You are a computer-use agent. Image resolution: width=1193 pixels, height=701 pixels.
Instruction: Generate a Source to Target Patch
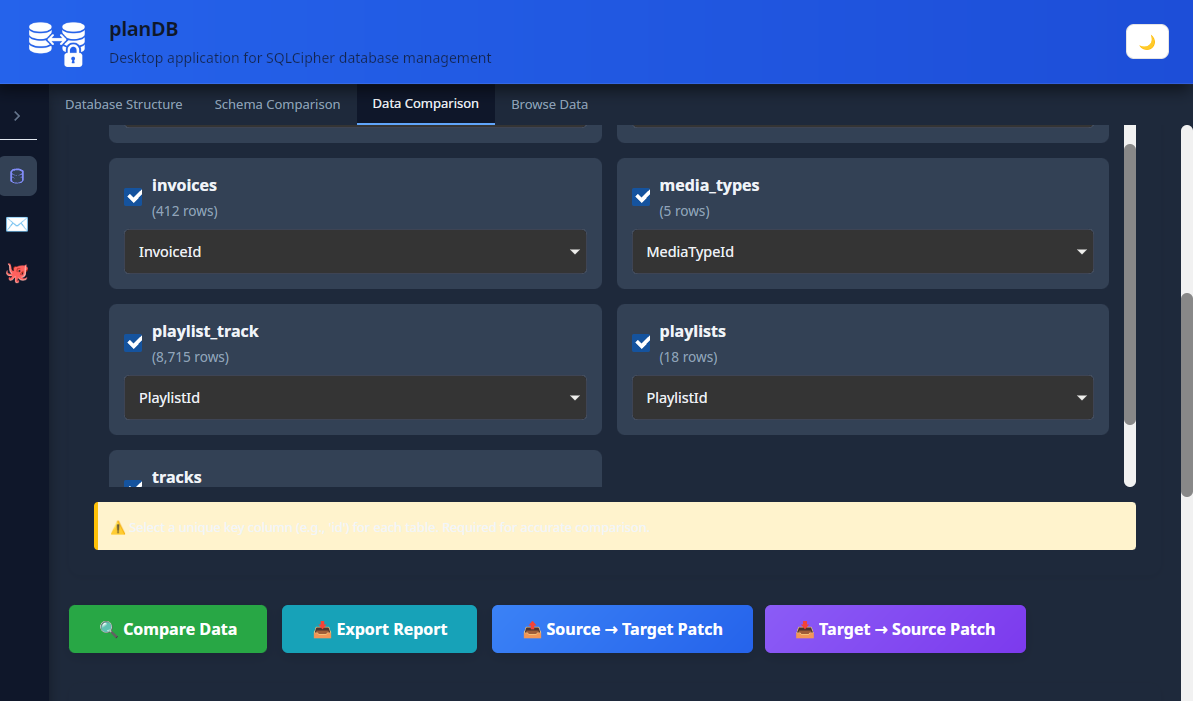[621, 629]
